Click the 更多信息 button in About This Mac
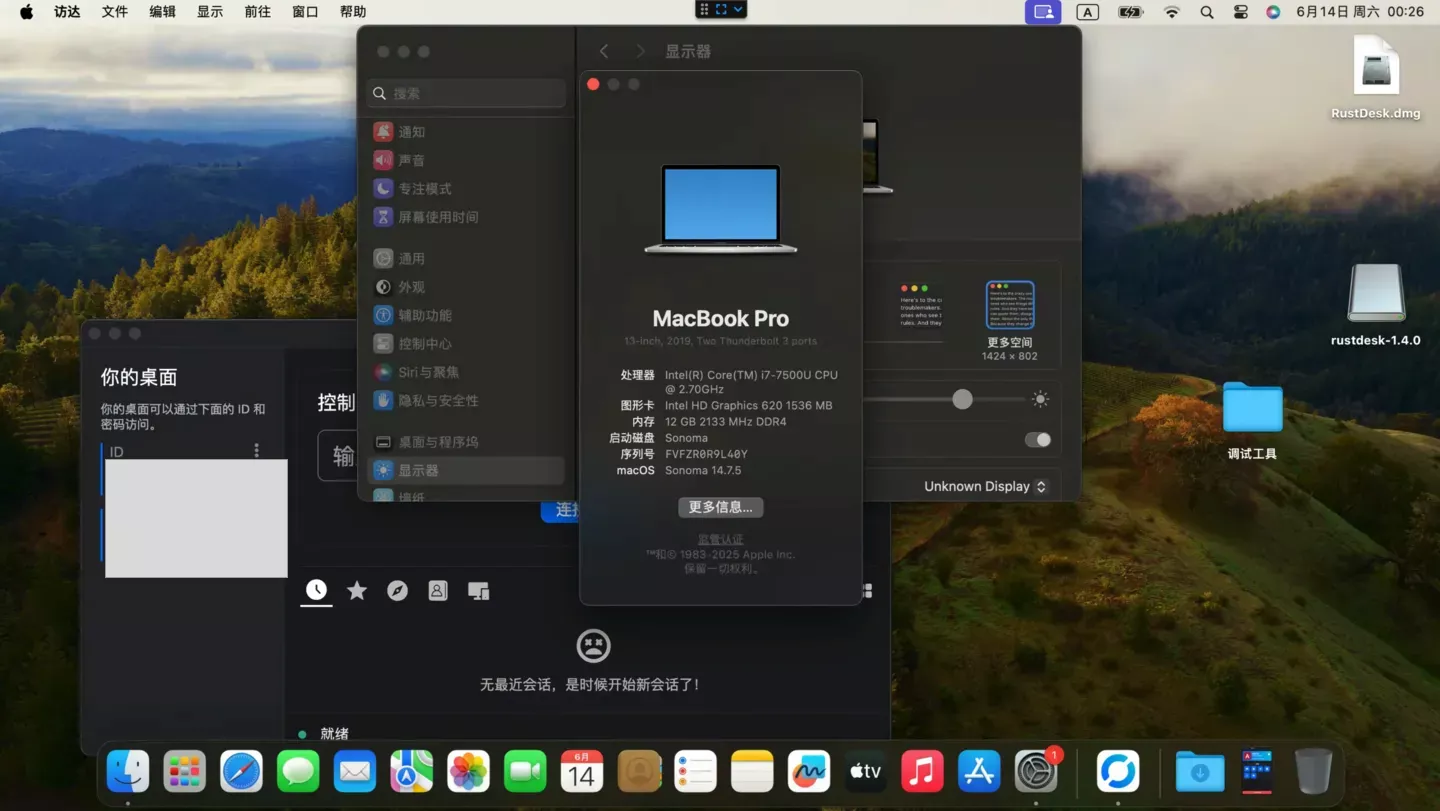1440x811 pixels. coord(720,507)
